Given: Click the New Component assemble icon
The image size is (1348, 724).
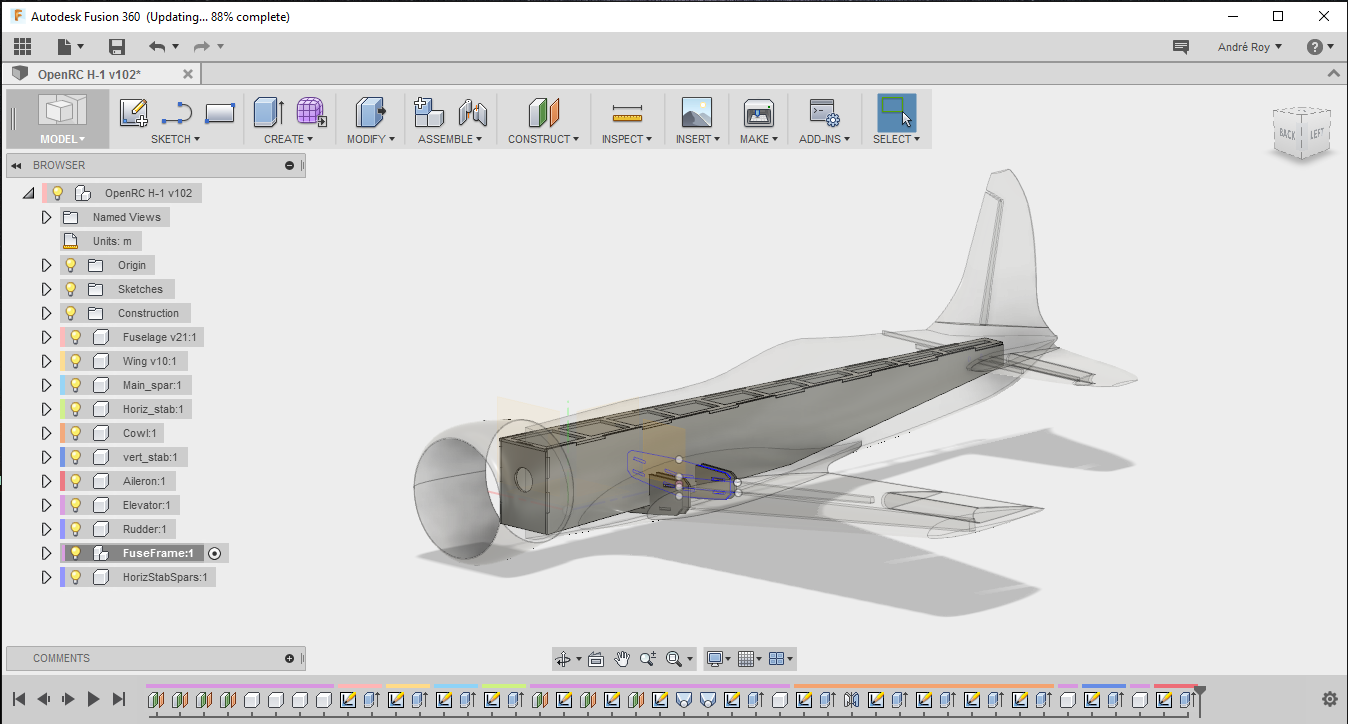Looking at the screenshot, I should click(428, 112).
